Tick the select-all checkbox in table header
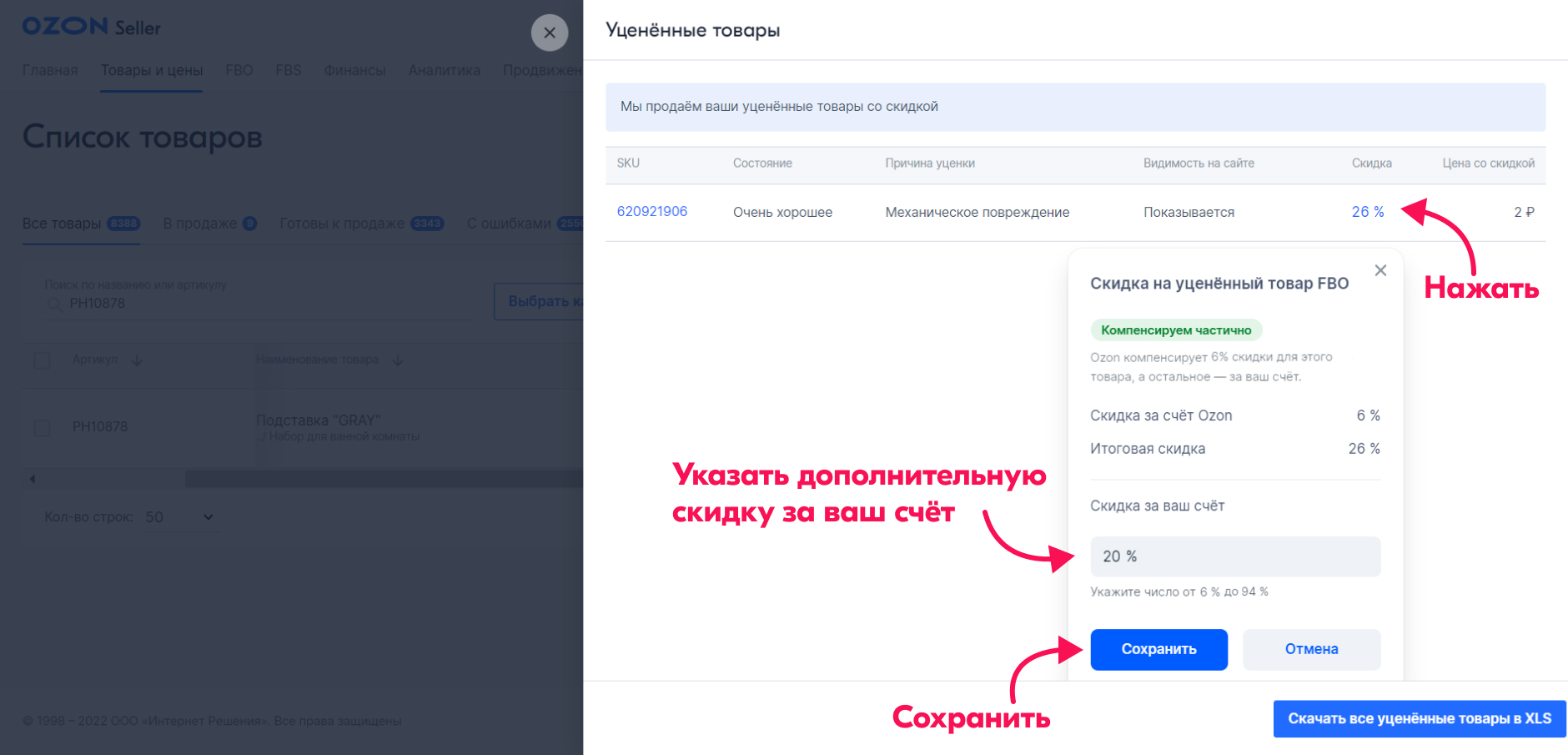 coord(42,360)
